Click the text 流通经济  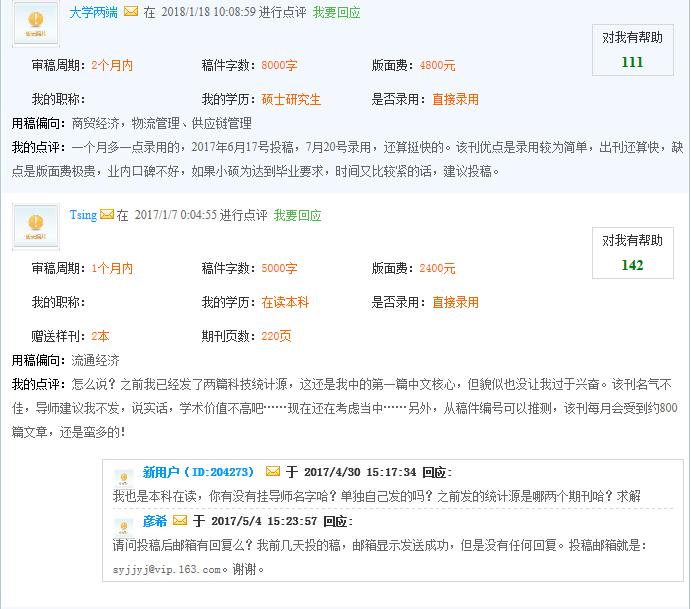click(x=95, y=360)
